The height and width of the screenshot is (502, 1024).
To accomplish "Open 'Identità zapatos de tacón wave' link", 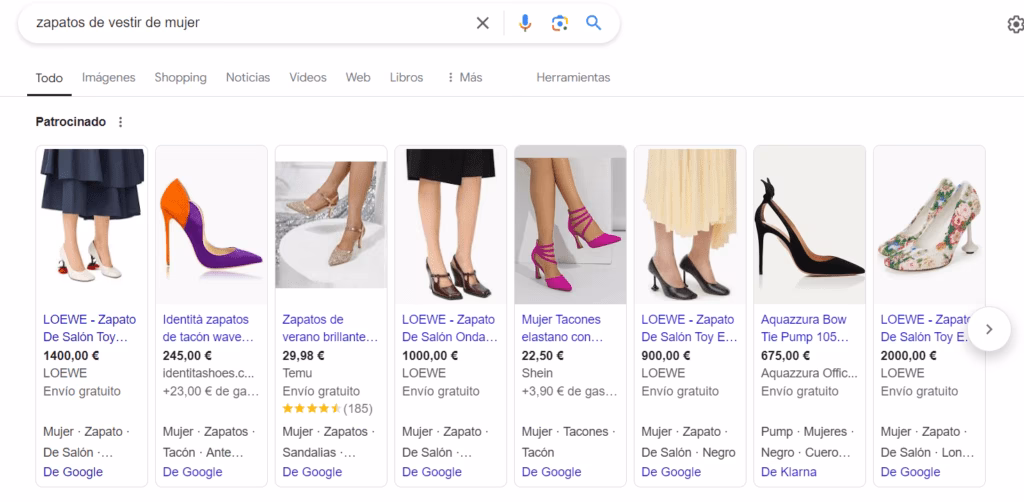I will 208,328.
